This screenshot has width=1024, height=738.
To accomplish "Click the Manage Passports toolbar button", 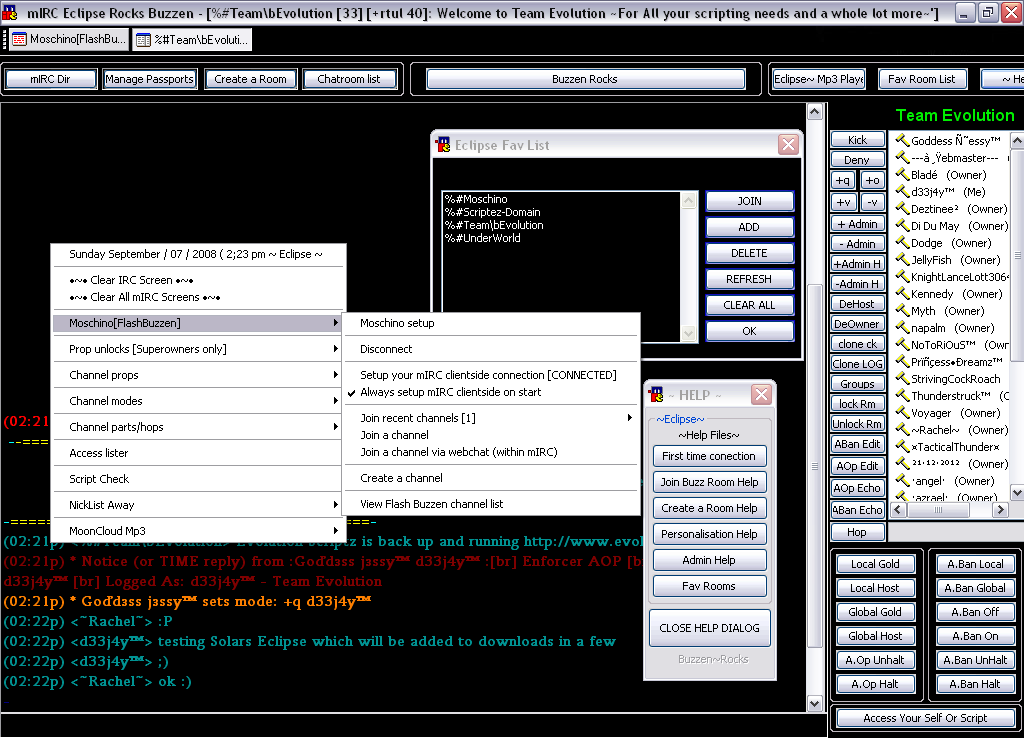I will (x=150, y=79).
